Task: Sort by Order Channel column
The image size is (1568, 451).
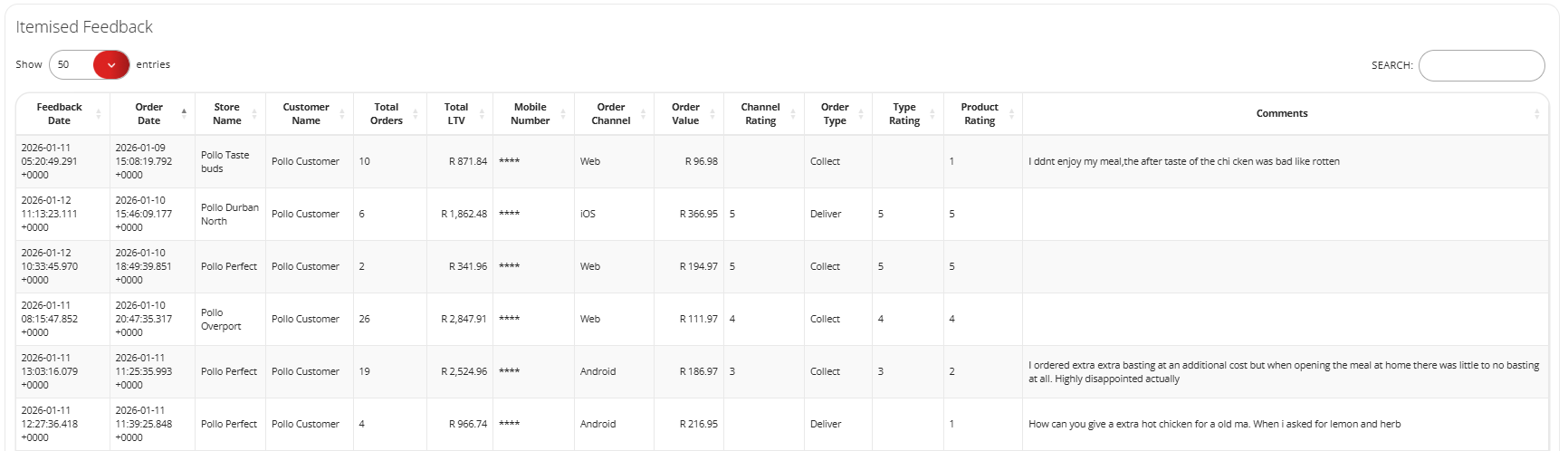Action: point(611,114)
